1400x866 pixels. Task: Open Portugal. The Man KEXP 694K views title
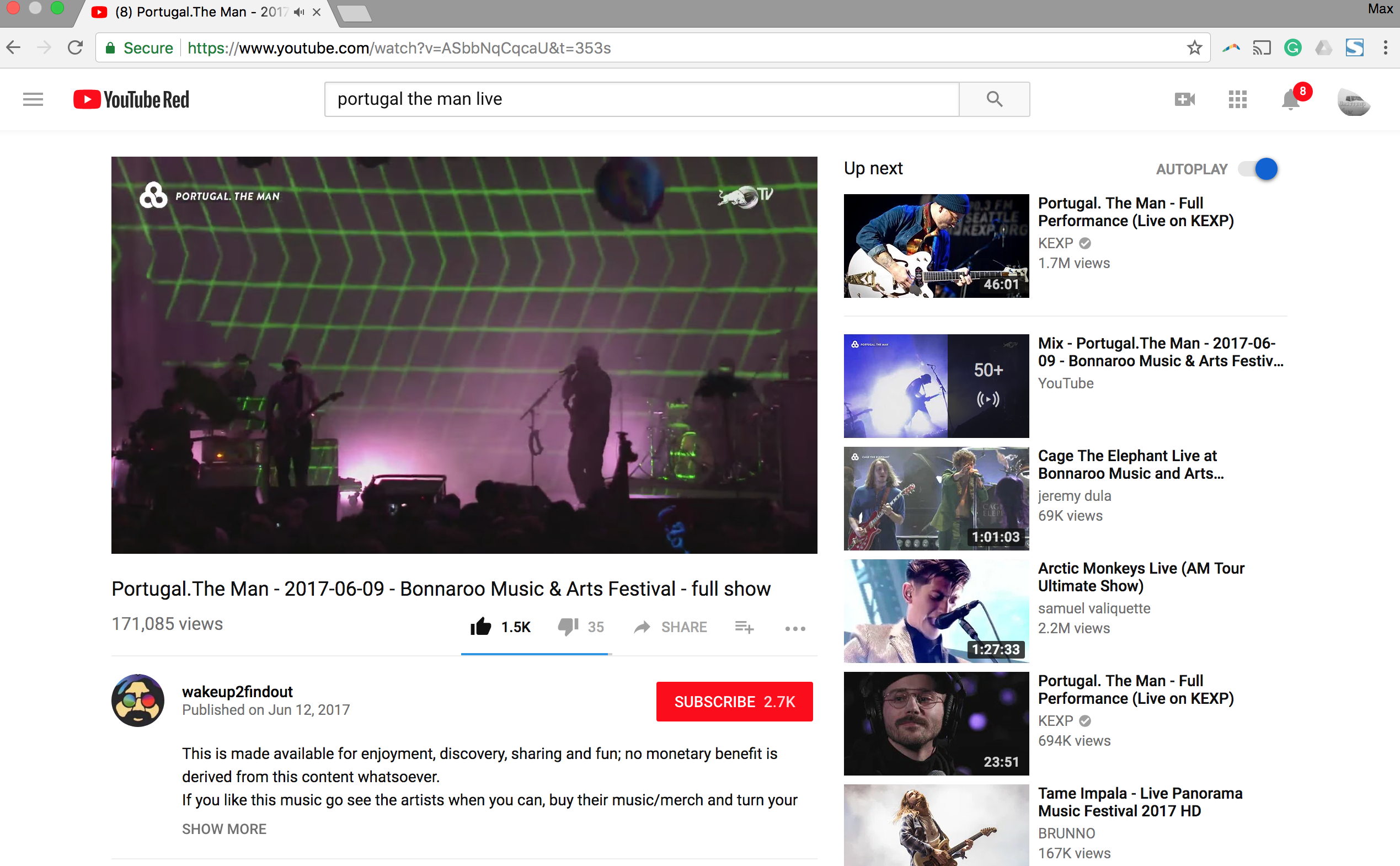[x=1135, y=689]
